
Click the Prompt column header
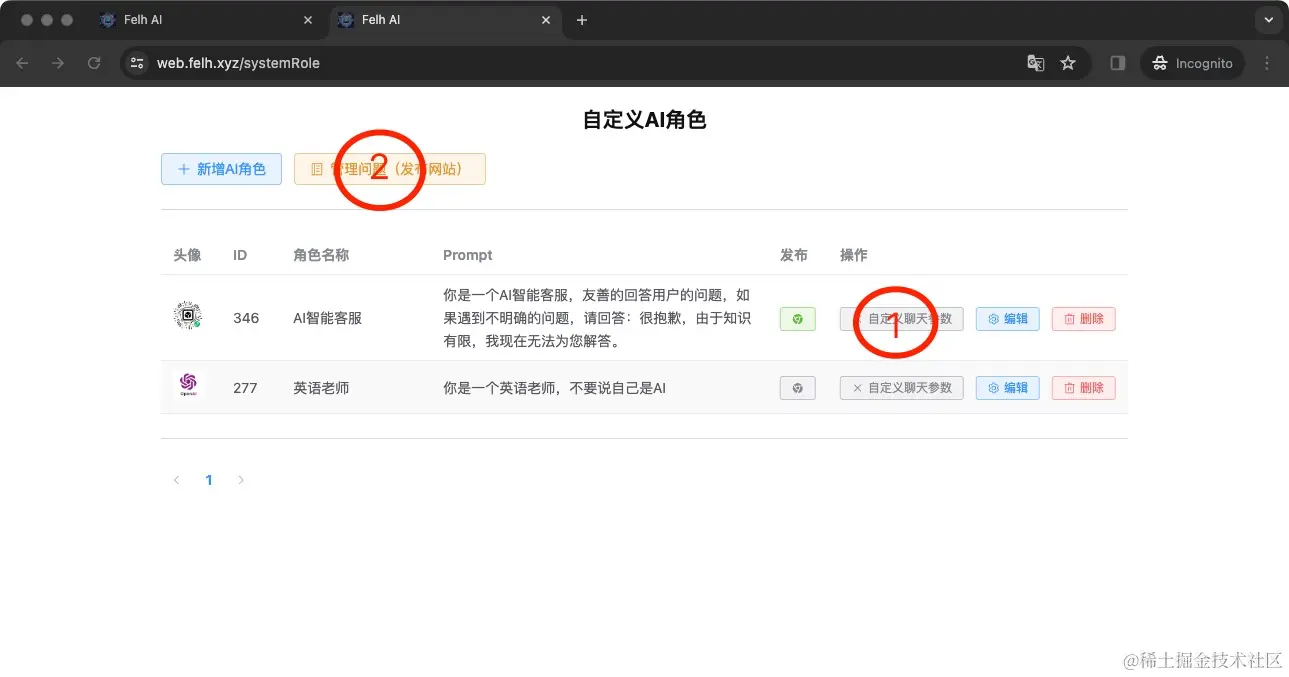click(x=468, y=255)
